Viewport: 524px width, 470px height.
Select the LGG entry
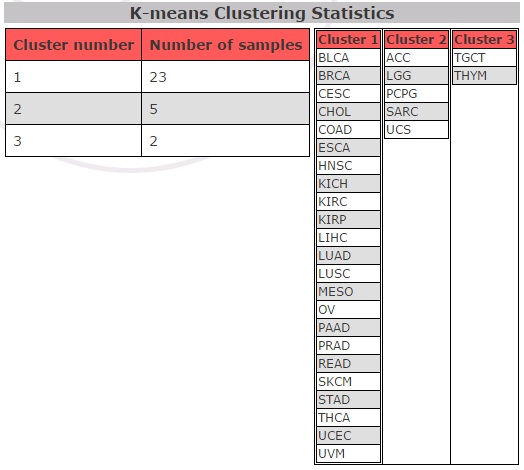pyautogui.click(x=416, y=76)
